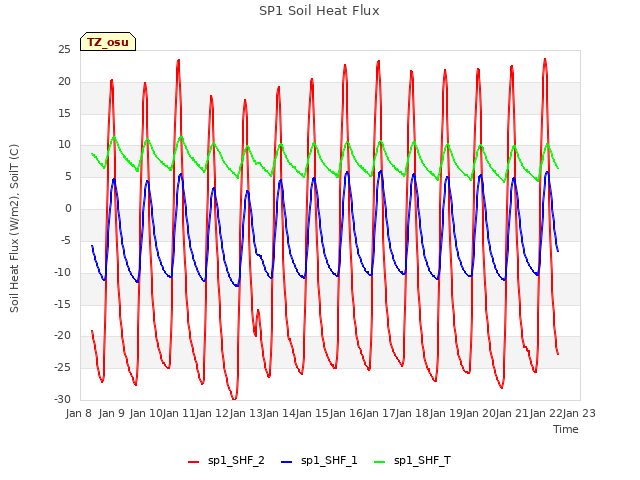Toggle the sp1_SHF_2 legend entry

(226, 461)
